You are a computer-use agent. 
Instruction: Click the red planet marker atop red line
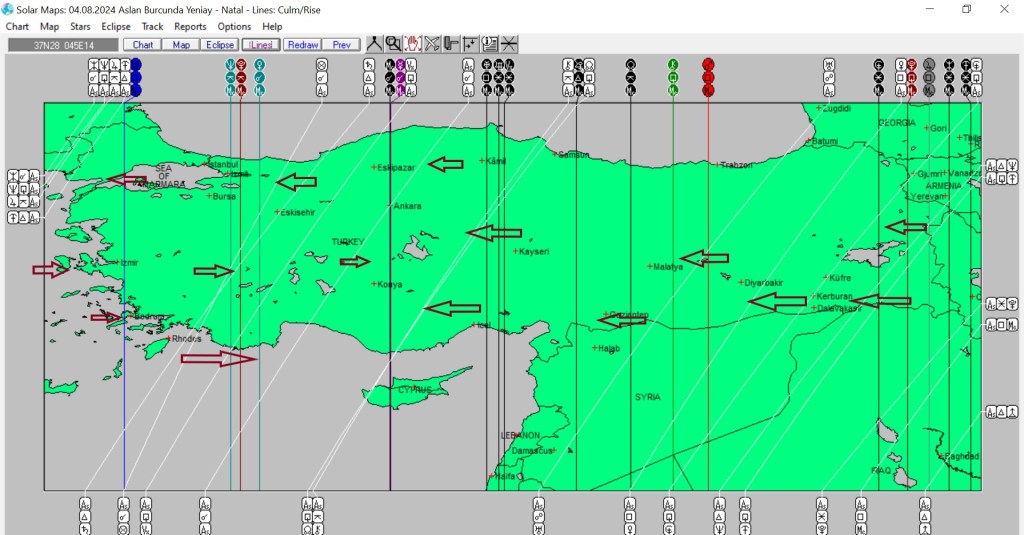click(x=708, y=64)
